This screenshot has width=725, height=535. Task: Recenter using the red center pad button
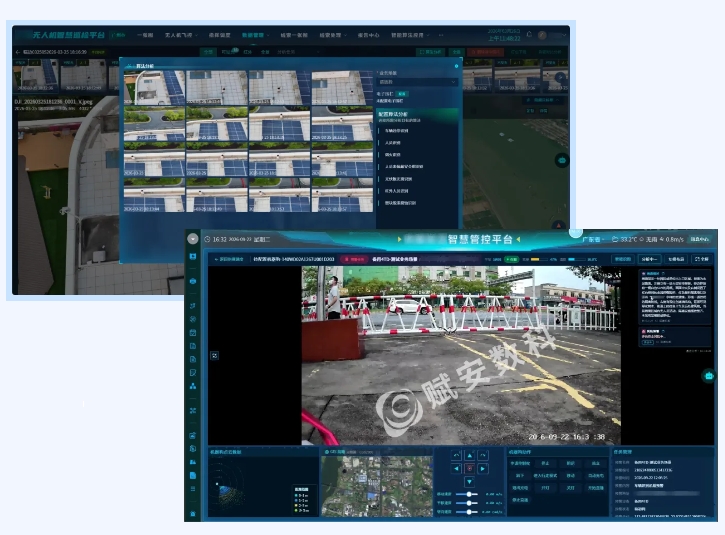[469, 469]
